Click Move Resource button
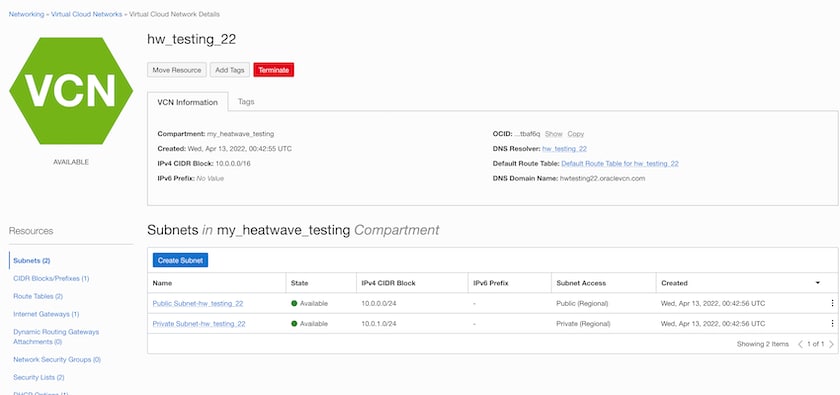The image size is (840, 395). (x=177, y=70)
